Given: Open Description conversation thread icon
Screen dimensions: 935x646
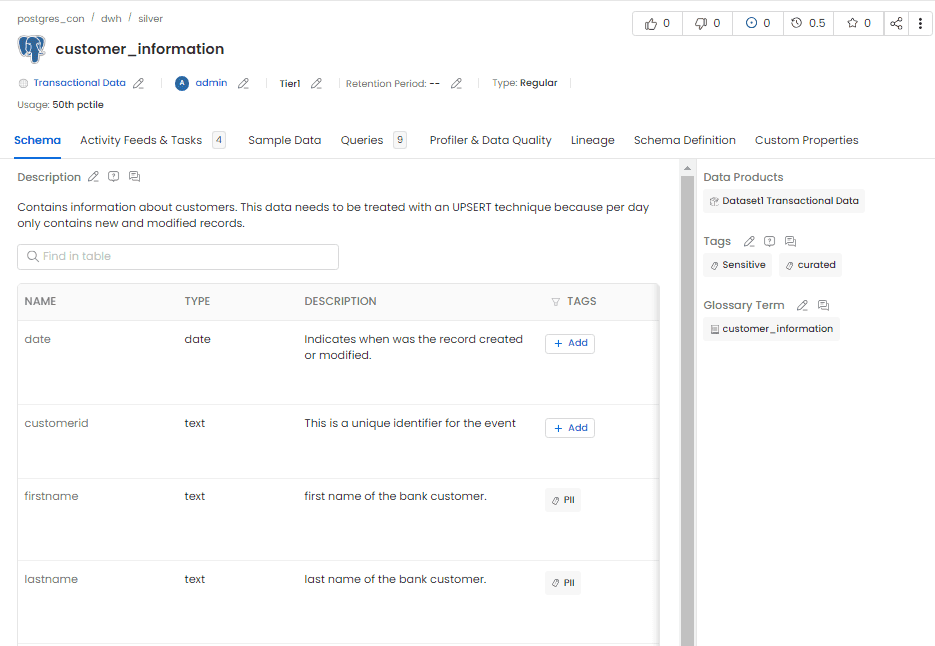Looking at the screenshot, I should click(134, 177).
